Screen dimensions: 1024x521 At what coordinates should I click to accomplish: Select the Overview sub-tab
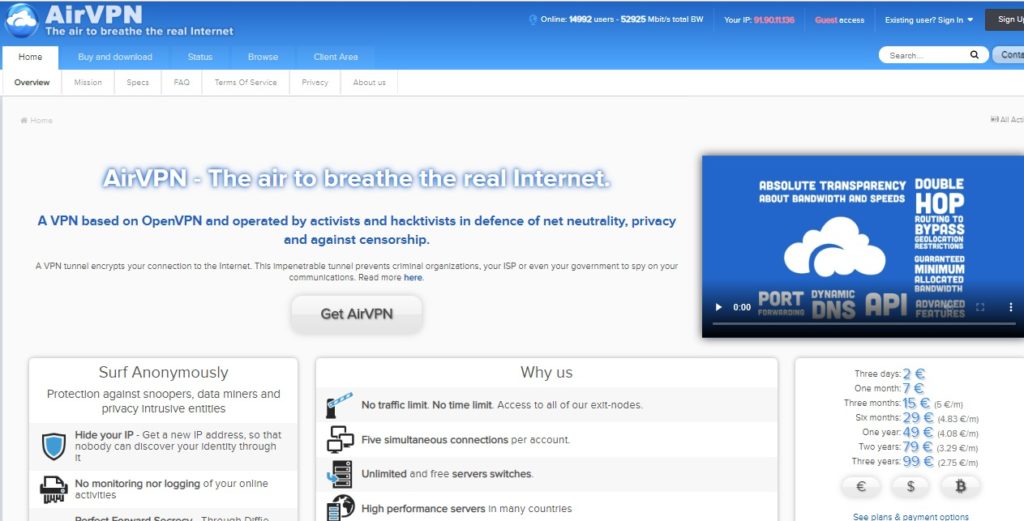click(x=32, y=82)
